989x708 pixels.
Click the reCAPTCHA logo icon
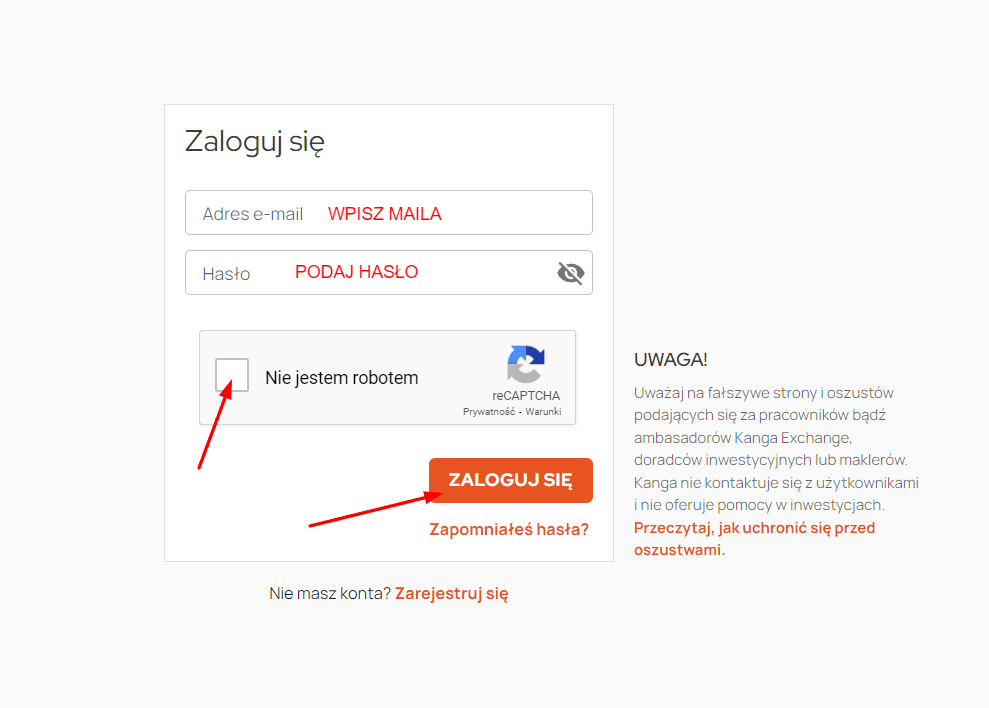[x=525, y=364]
